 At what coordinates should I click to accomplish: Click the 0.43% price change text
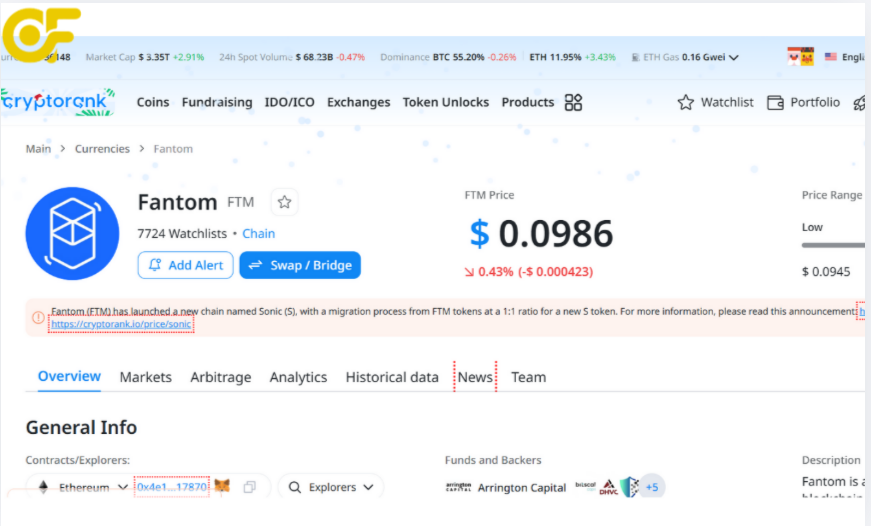[529, 272]
